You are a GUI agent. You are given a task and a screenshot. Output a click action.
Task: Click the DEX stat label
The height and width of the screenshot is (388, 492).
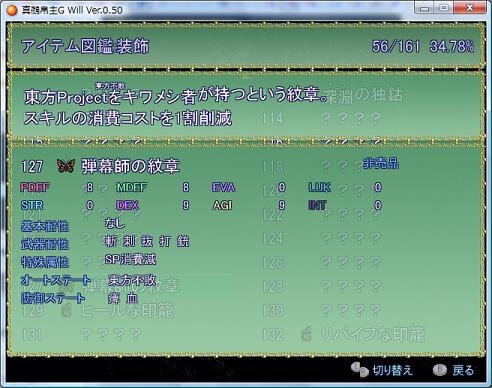(x=127, y=205)
